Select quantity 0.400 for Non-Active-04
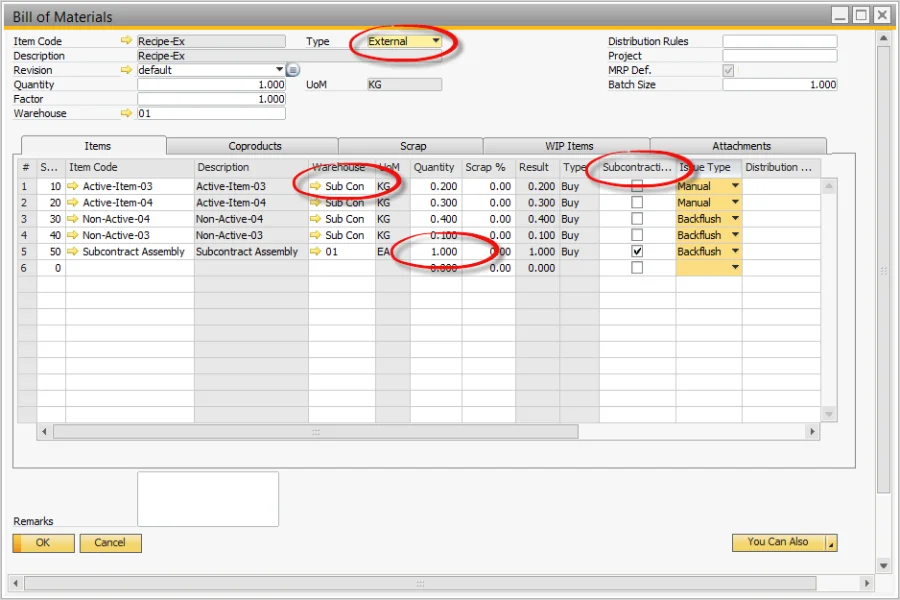The width and height of the screenshot is (900, 600). [436, 219]
